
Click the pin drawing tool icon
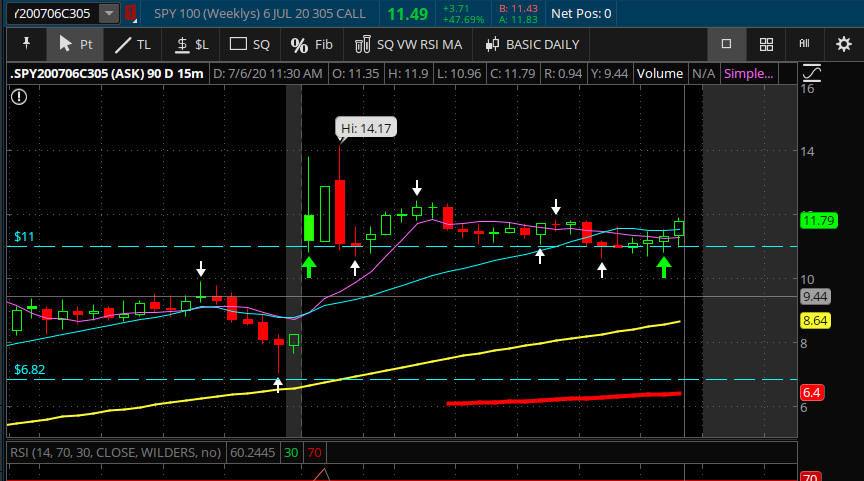25,44
